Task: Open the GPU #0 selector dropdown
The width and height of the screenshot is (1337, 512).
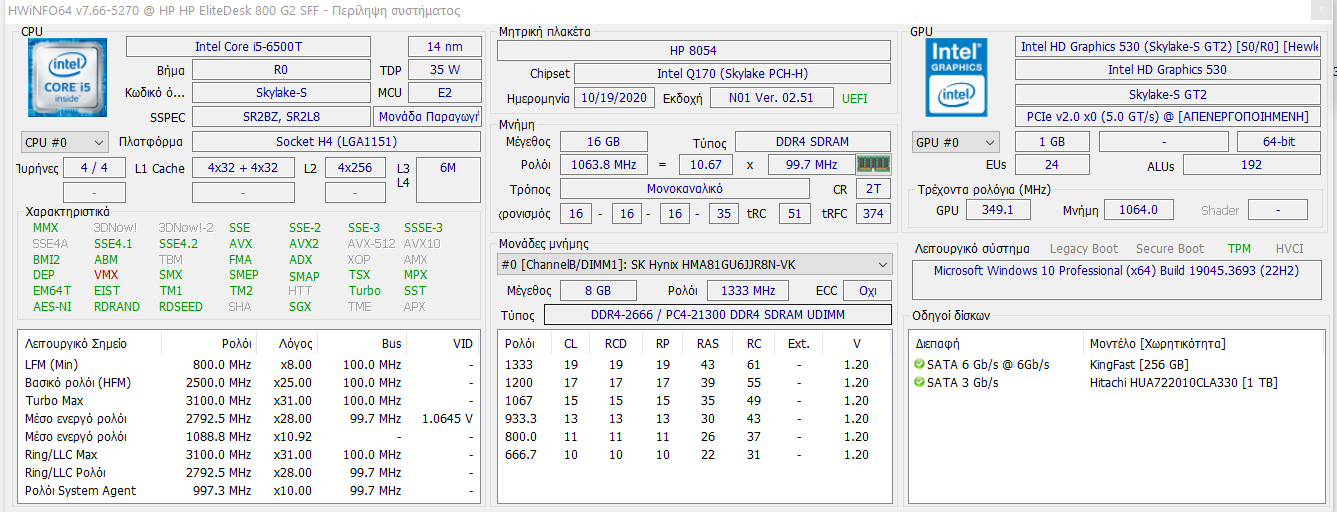Action: tap(956, 142)
